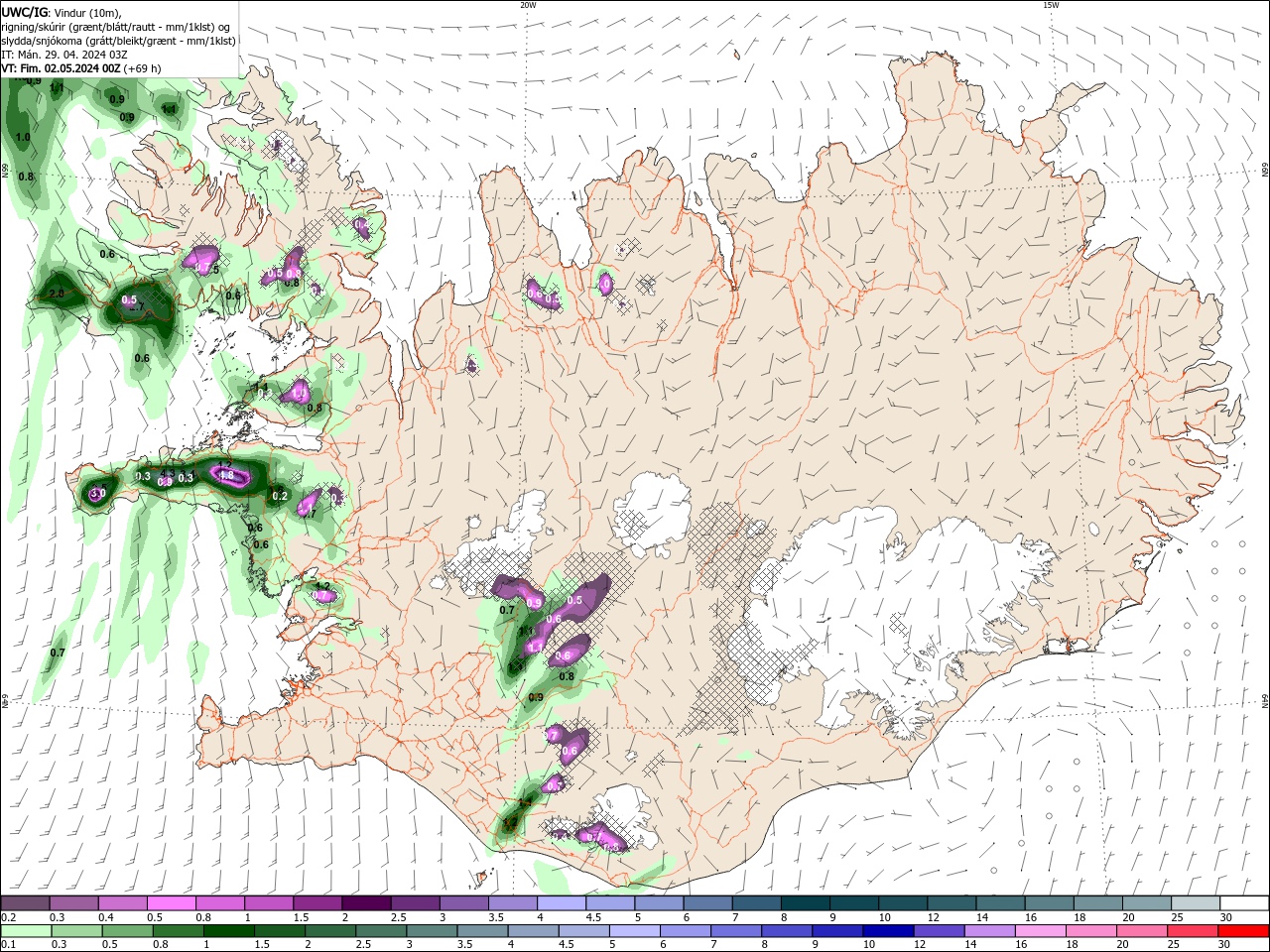Click the '2.8' precipitation value on the map

coord(57,295)
